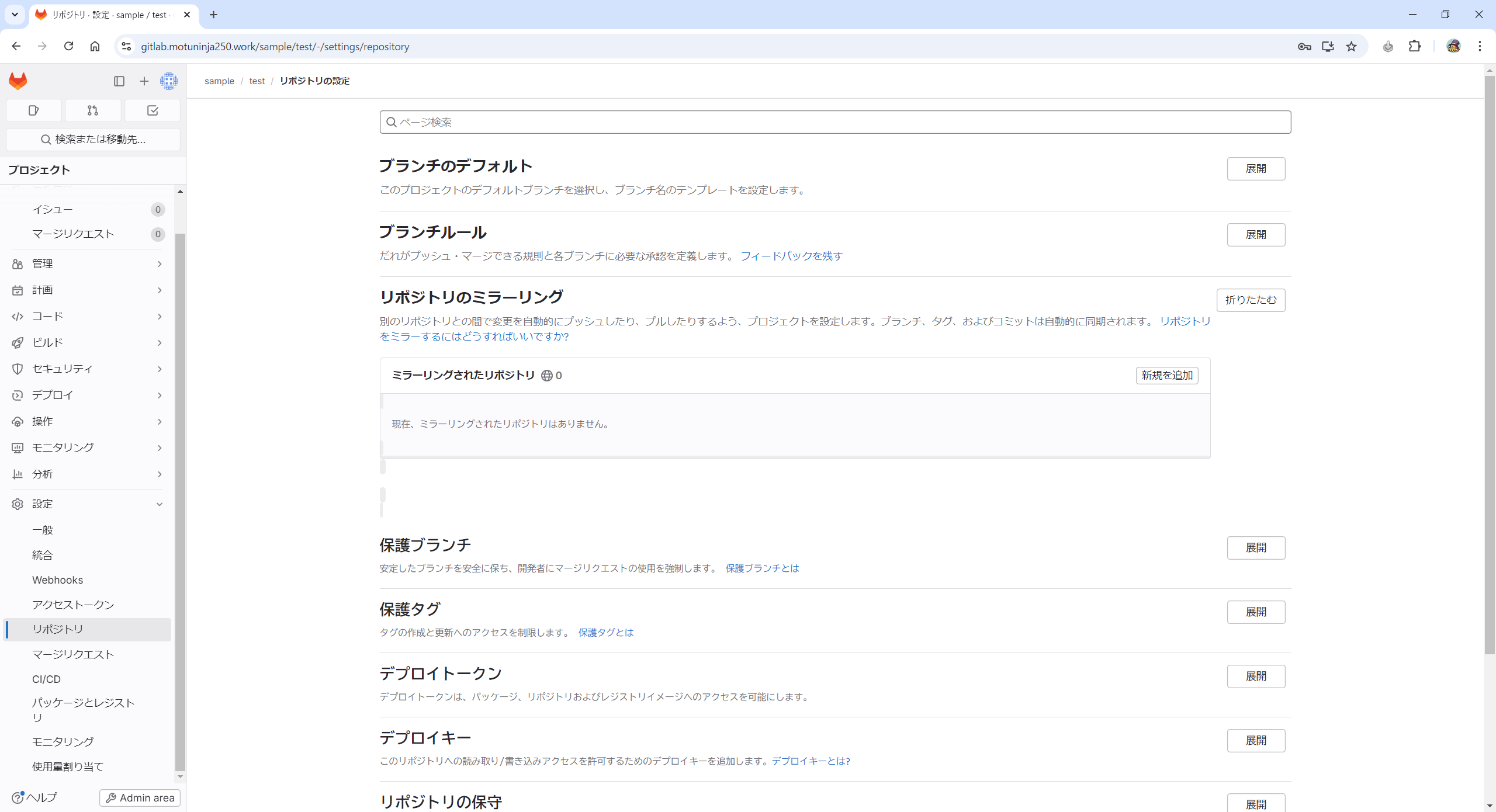Open the Chrome extensions puzzle icon

(x=1415, y=47)
